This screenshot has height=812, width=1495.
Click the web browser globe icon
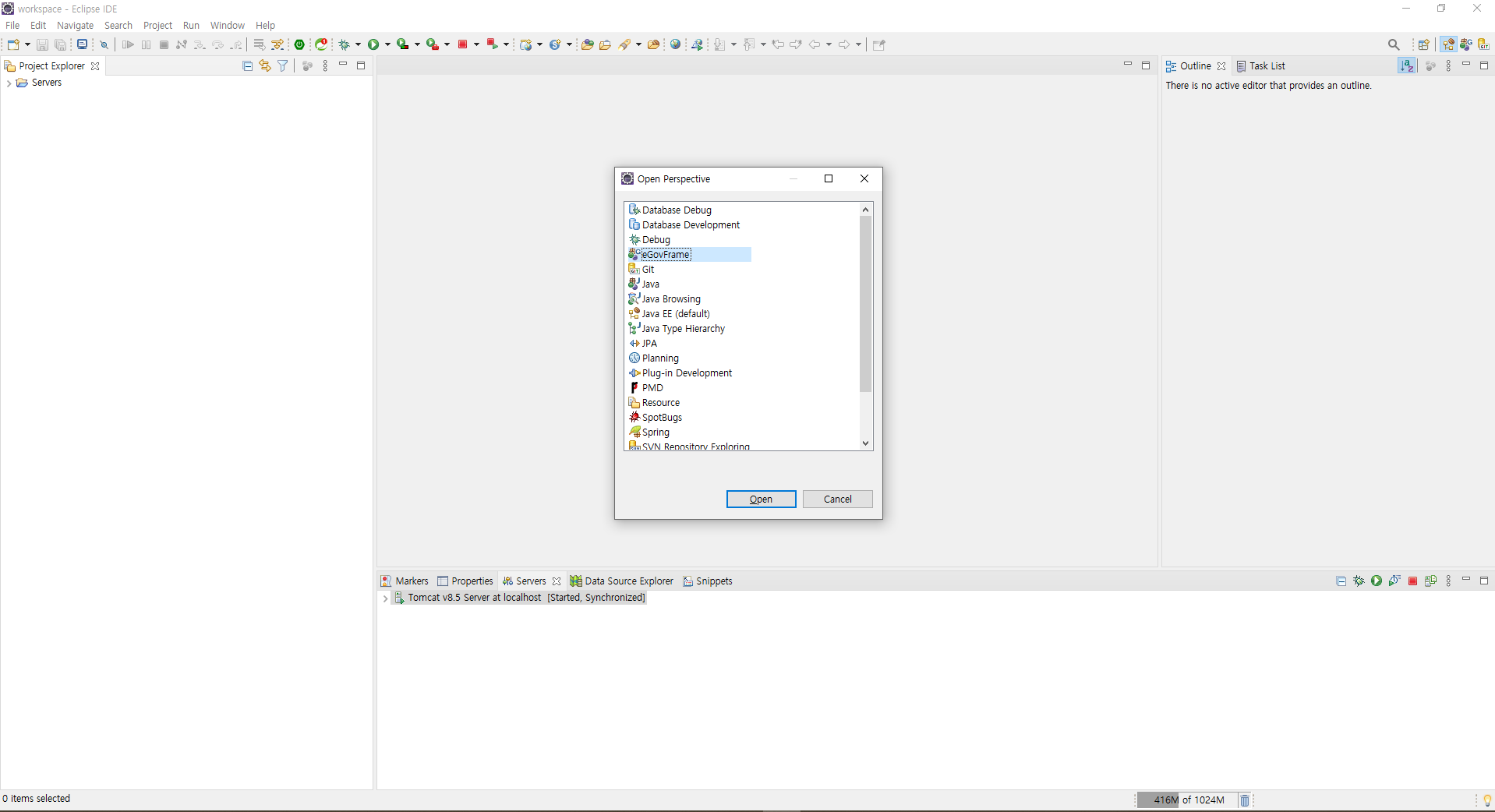coord(676,44)
